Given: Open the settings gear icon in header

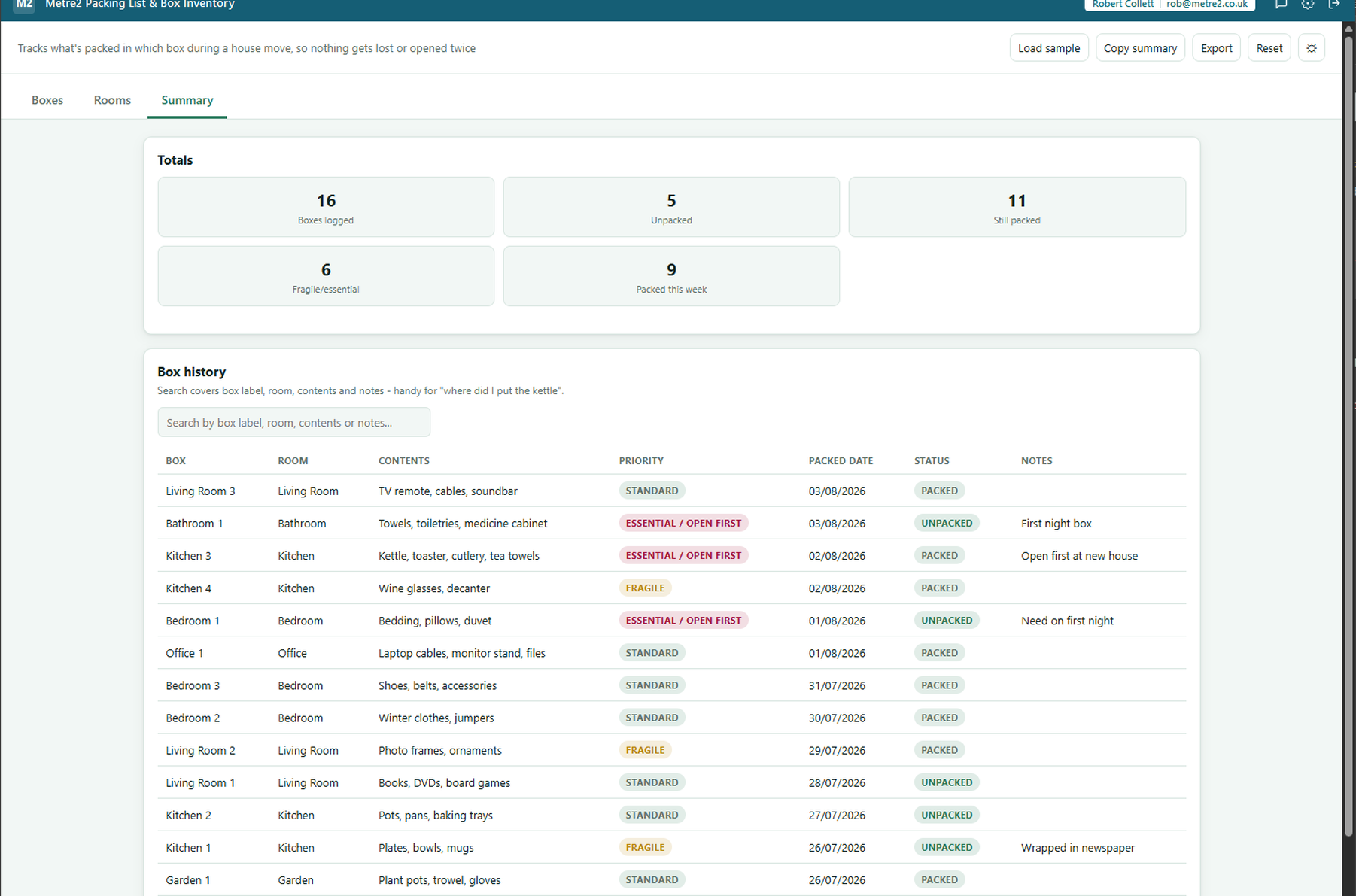Looking at the screenshot, I should point(1308,5).
